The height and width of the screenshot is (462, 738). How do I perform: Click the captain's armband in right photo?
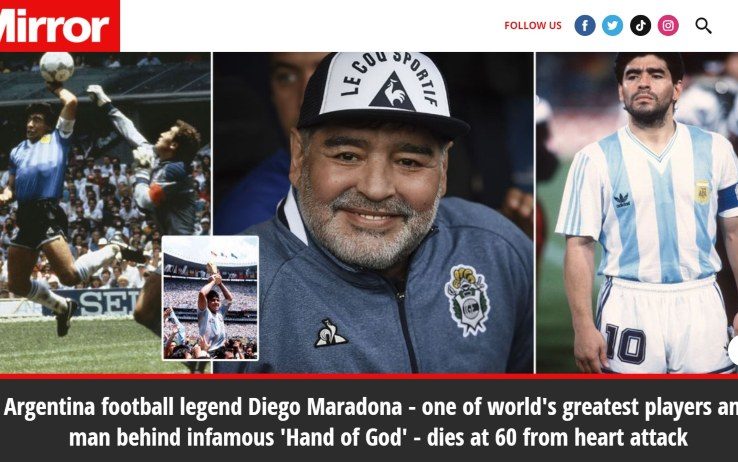click(730, 199)
